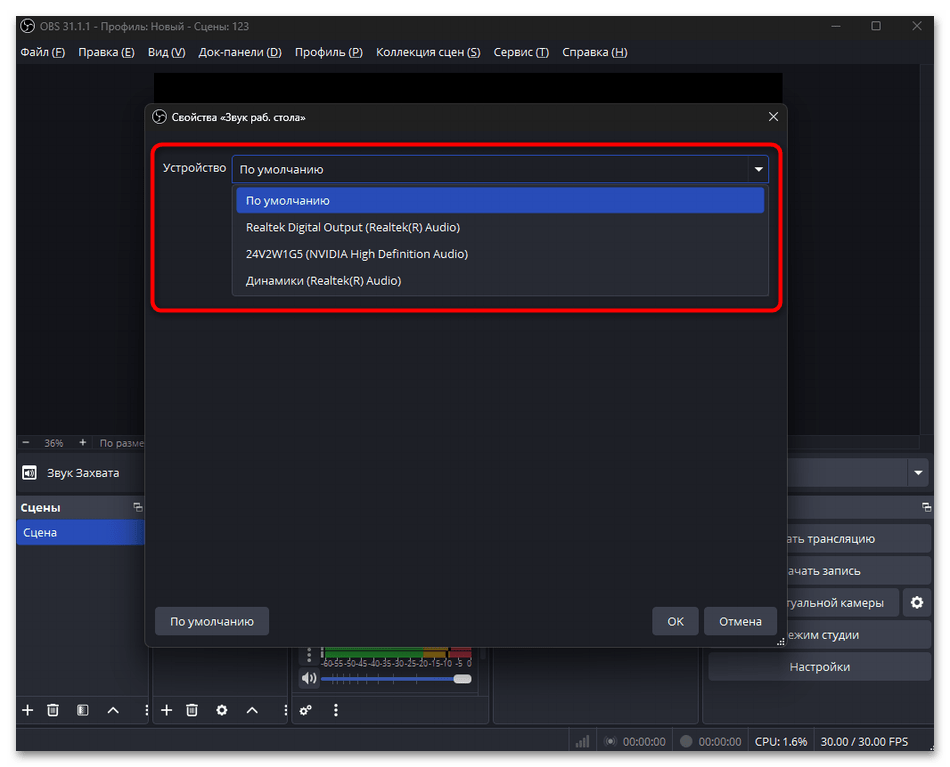The width and height of the screenshot is (950, 767).
Task: Open audio channel options vertical dots
Action: [309, 654]
